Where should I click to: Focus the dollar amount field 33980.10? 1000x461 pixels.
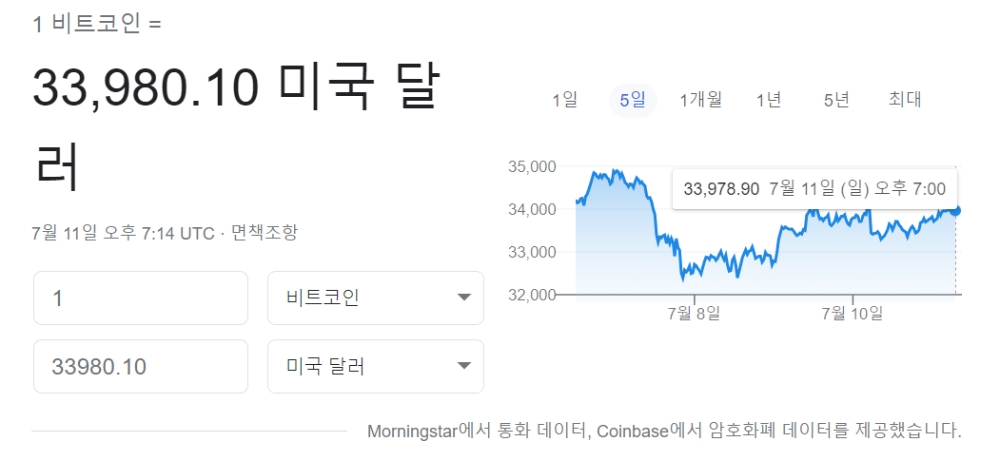pos(140,366)
